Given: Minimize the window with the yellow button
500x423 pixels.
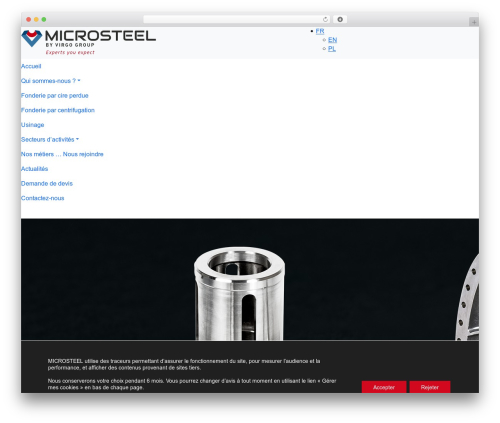Looking at the screenshot, I should [36, 19].
